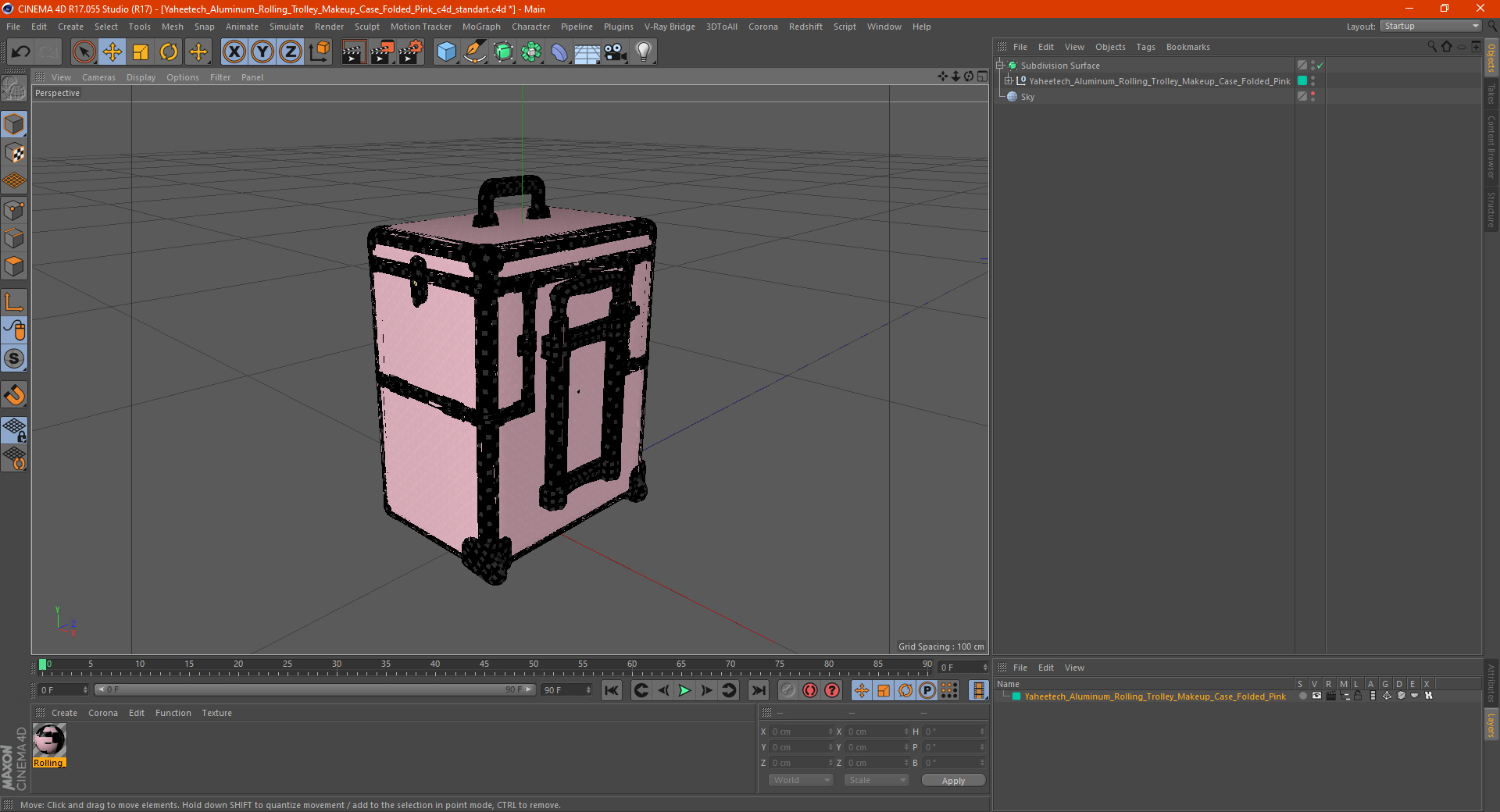Toggle layer Solo dot in Layers panel
Viewport: 1500px width, 812px height.
[x=1302, y=696]
